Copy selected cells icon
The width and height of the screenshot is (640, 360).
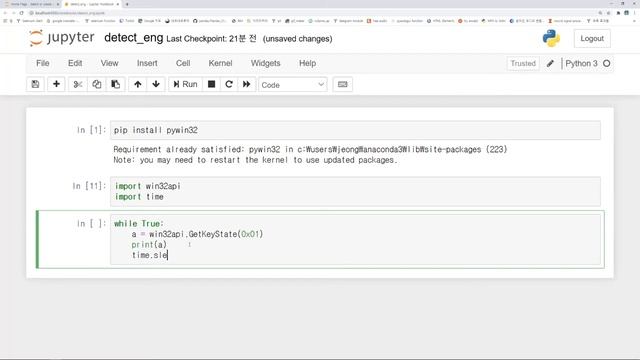[97, 84]
